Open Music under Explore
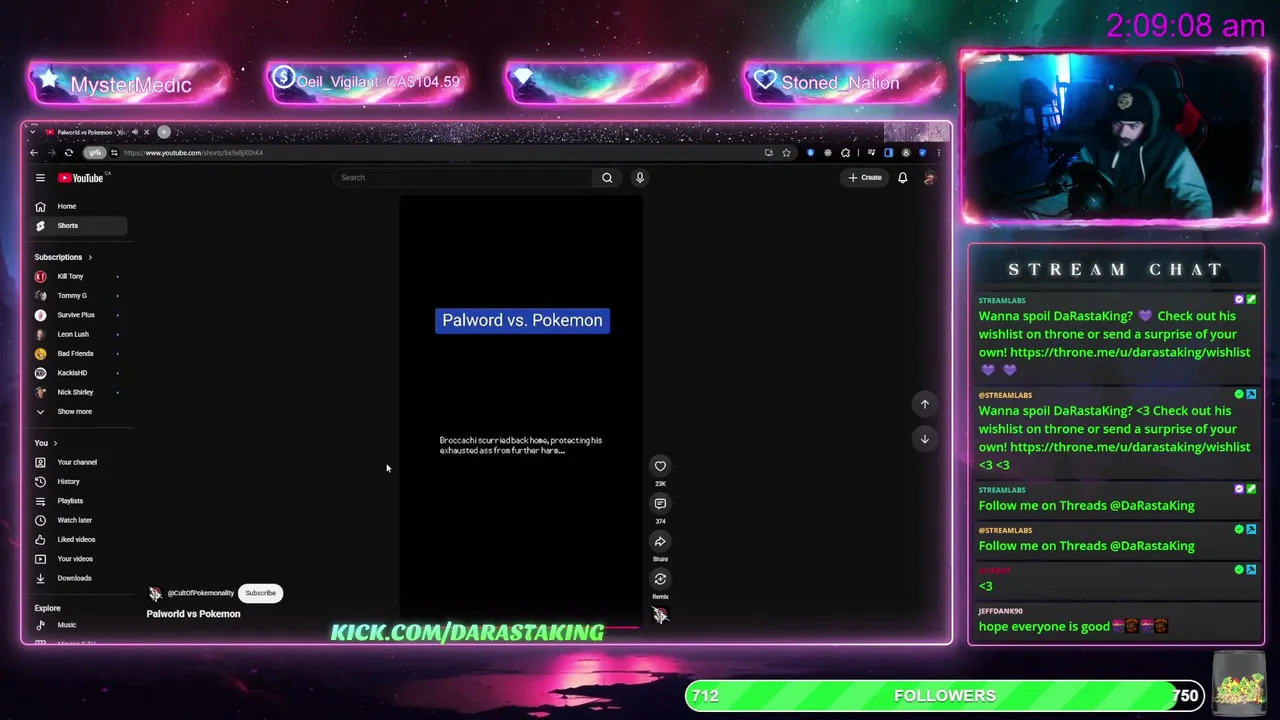1280x720 pixels. click(78, 625)
